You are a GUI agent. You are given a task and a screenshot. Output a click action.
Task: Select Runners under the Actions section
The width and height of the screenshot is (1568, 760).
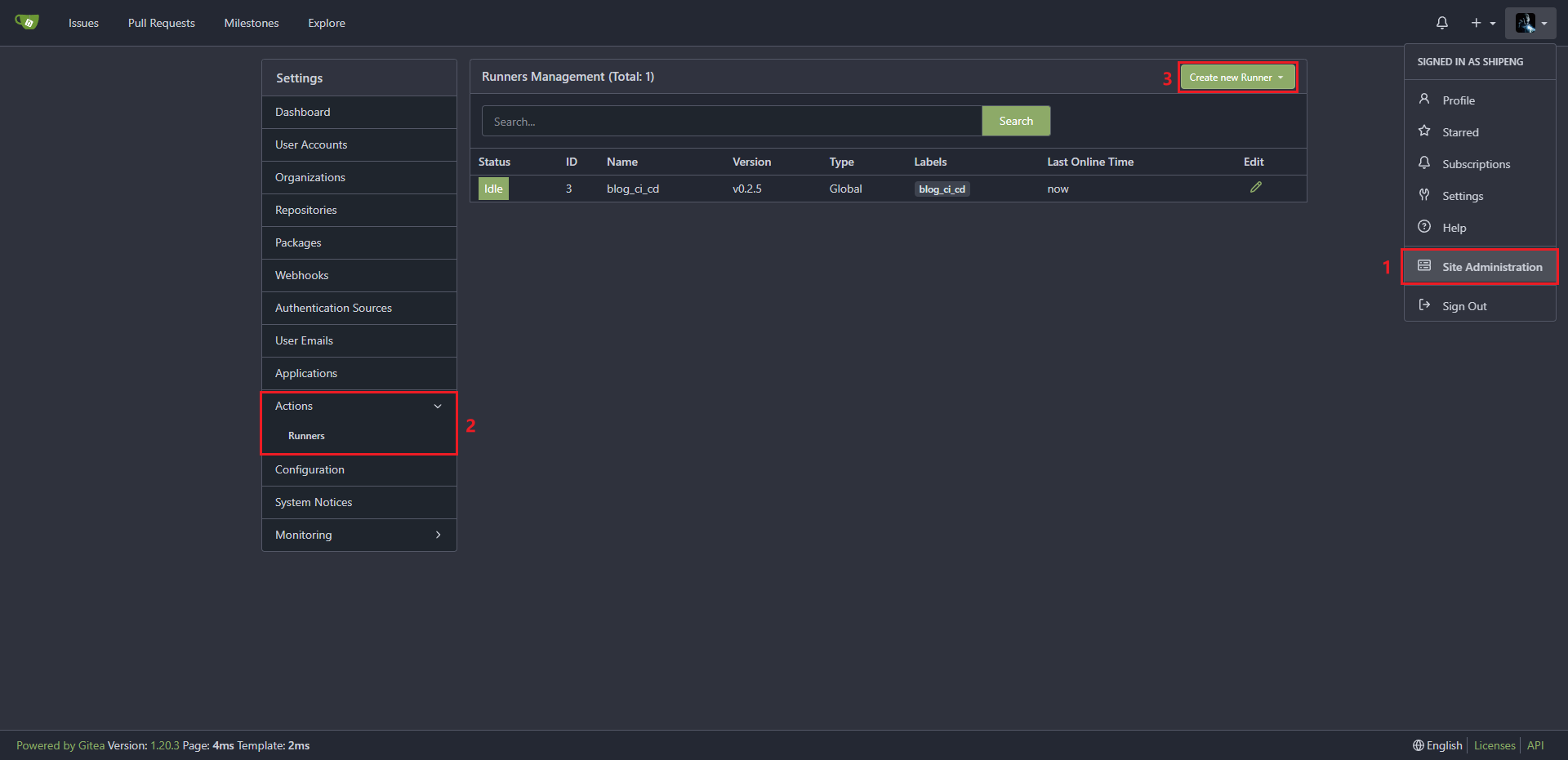pos(306,436)
